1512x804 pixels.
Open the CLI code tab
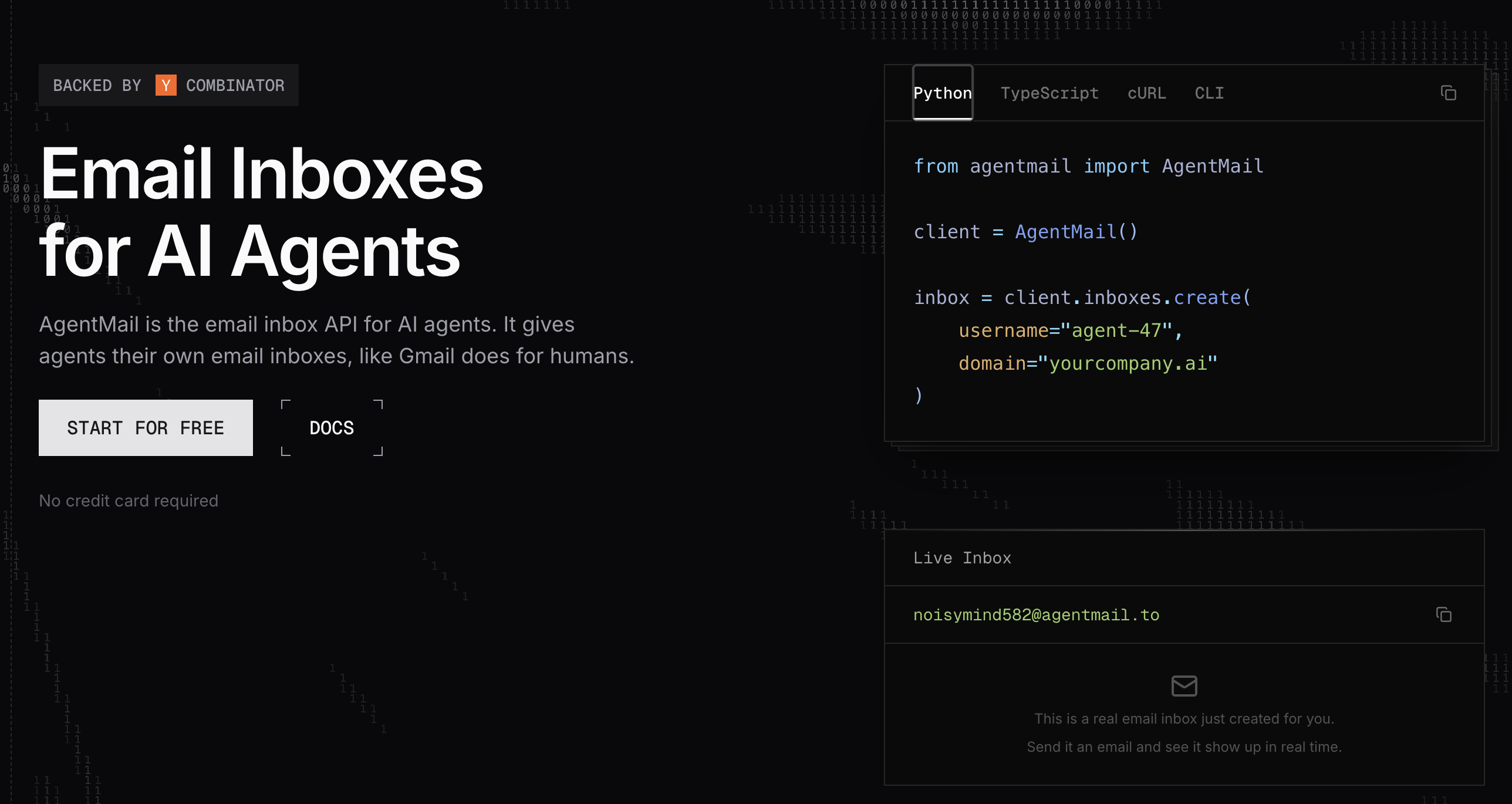pos(1210,93)
